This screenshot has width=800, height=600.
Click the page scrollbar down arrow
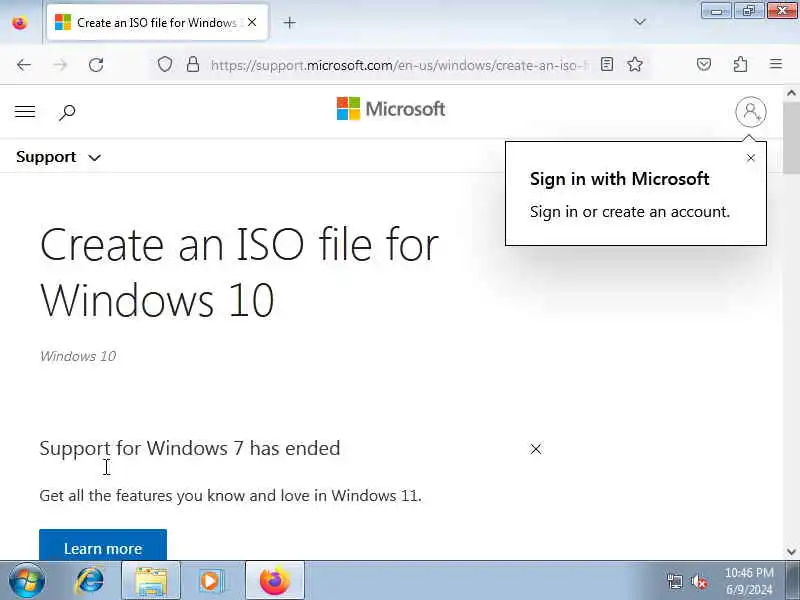click(x=791, y=552)
